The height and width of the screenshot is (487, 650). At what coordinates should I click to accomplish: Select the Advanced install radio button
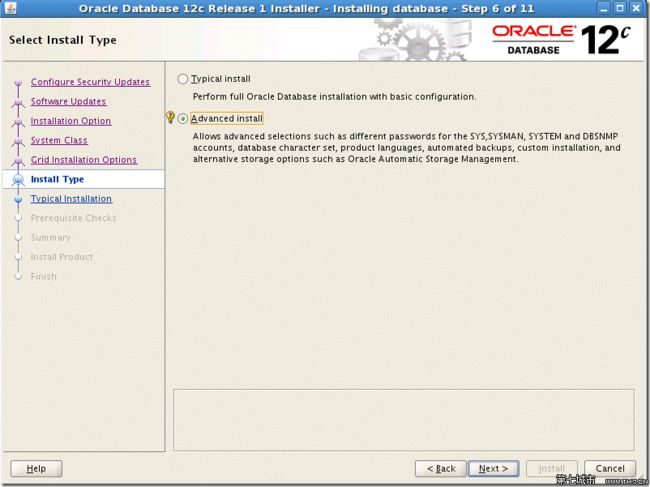tap(182, 119)
